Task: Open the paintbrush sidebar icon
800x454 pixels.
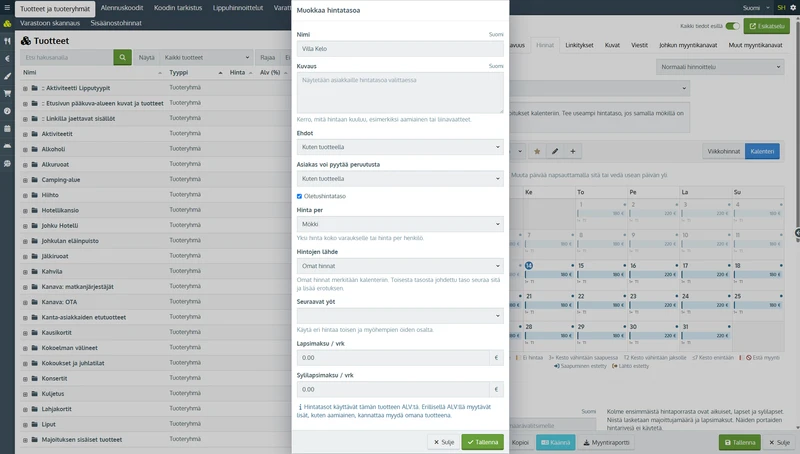Action: point(7,76)
